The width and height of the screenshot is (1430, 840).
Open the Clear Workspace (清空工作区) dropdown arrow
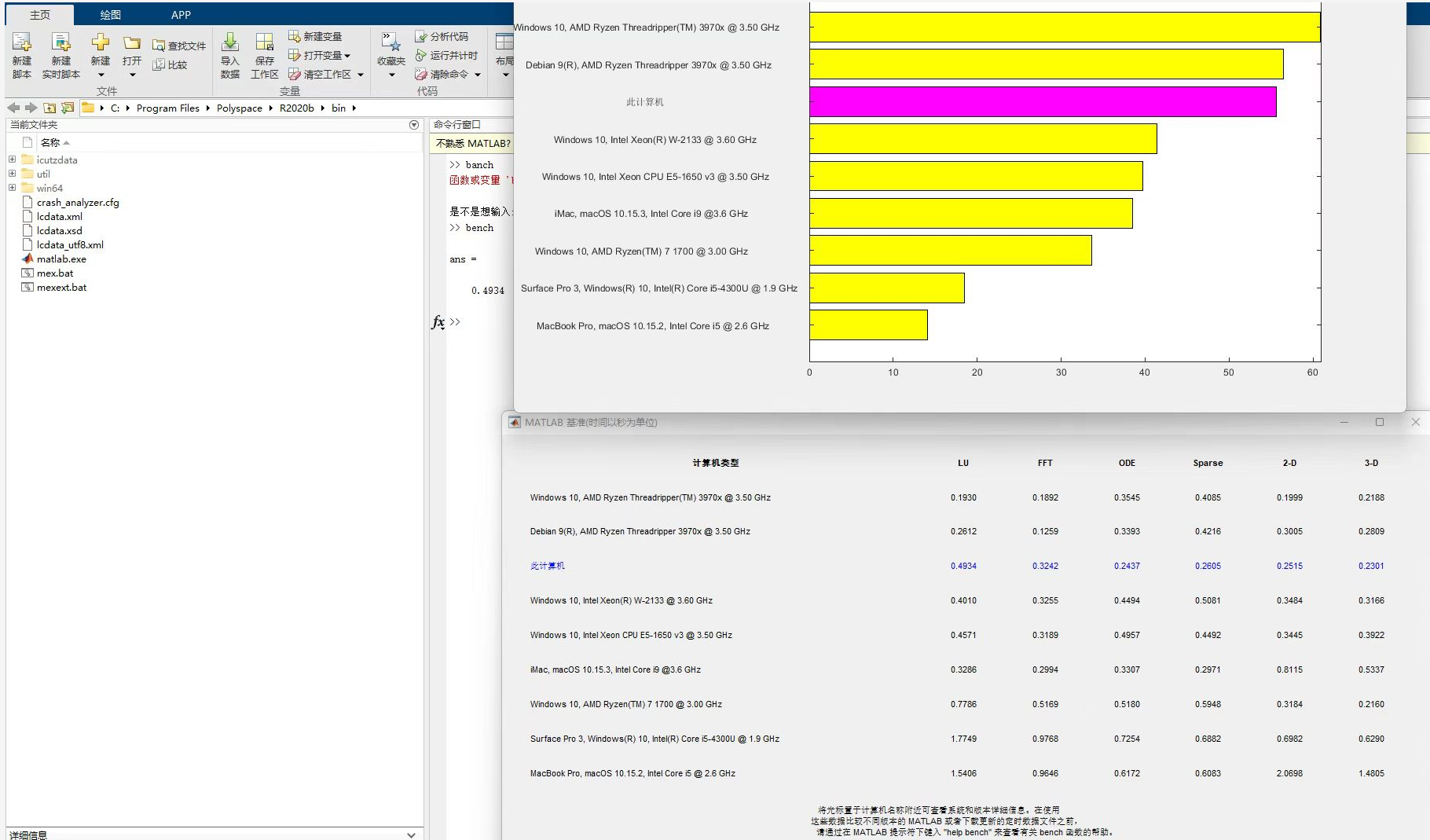coord(361,75)
